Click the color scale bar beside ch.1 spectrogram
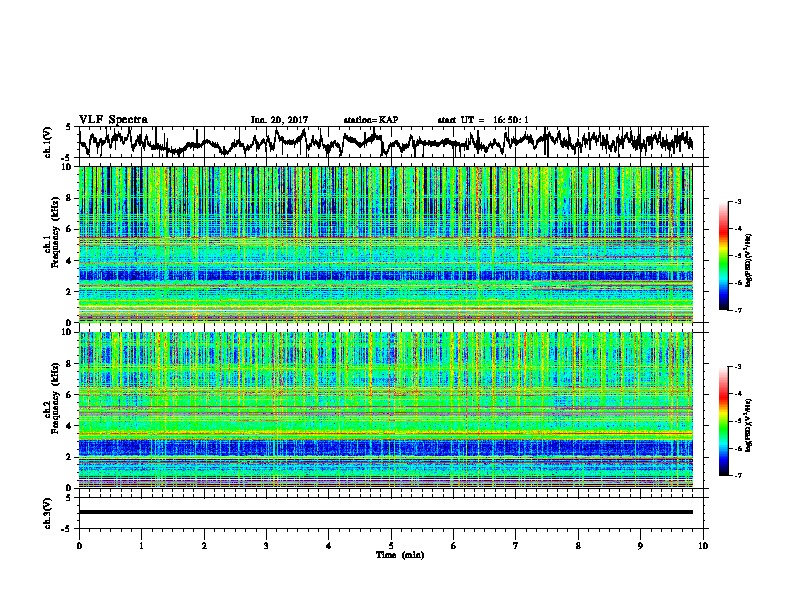The width and height of the screenshot is (792, 612). coord(724,256)
